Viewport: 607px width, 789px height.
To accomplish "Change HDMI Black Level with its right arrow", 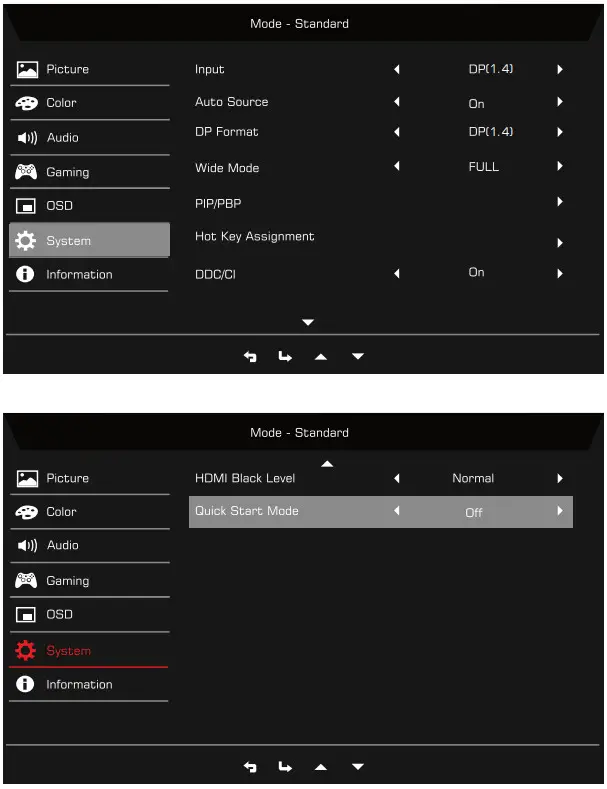I will [560, 479].
